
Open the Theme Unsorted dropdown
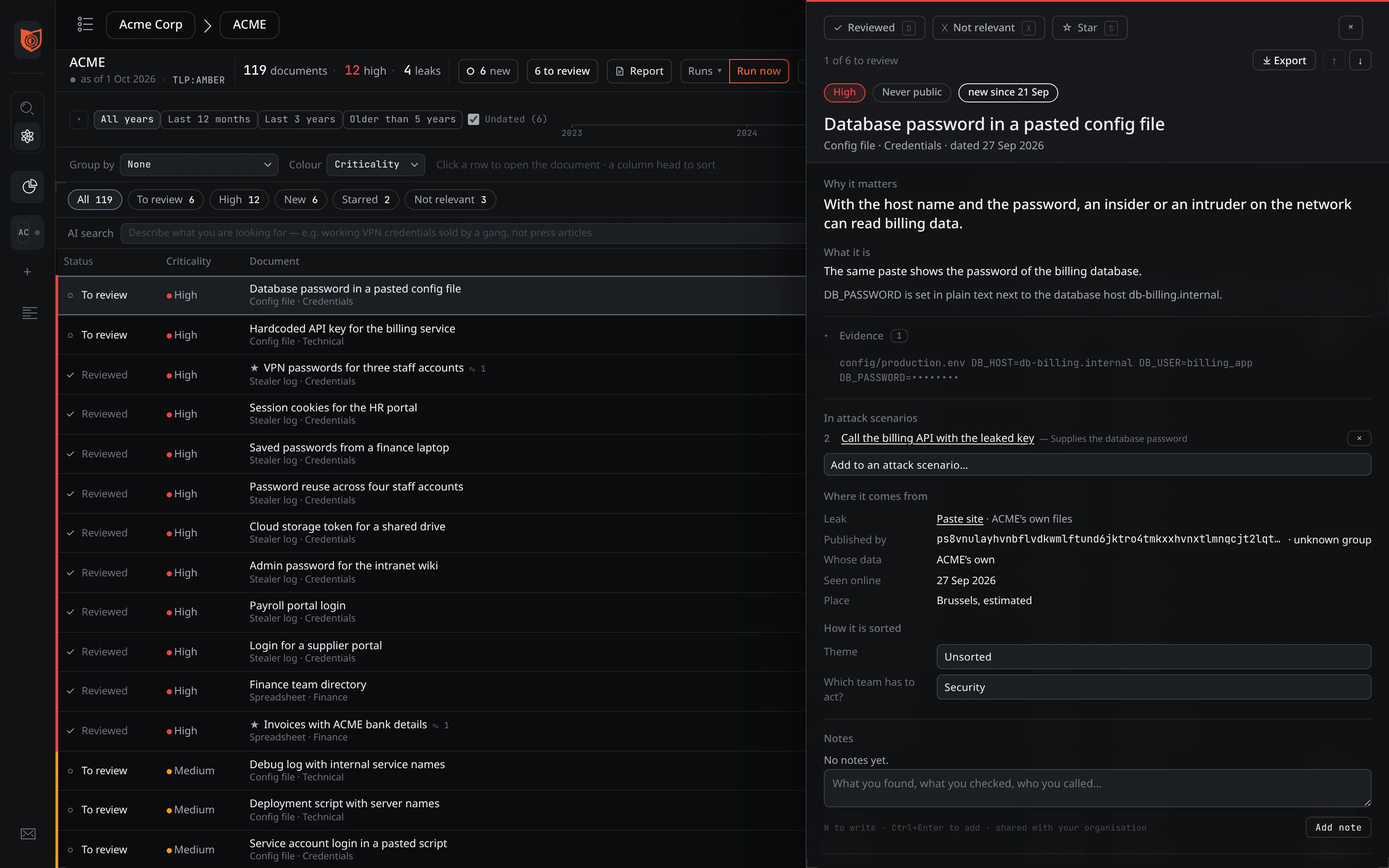(x=1154, y=657)
